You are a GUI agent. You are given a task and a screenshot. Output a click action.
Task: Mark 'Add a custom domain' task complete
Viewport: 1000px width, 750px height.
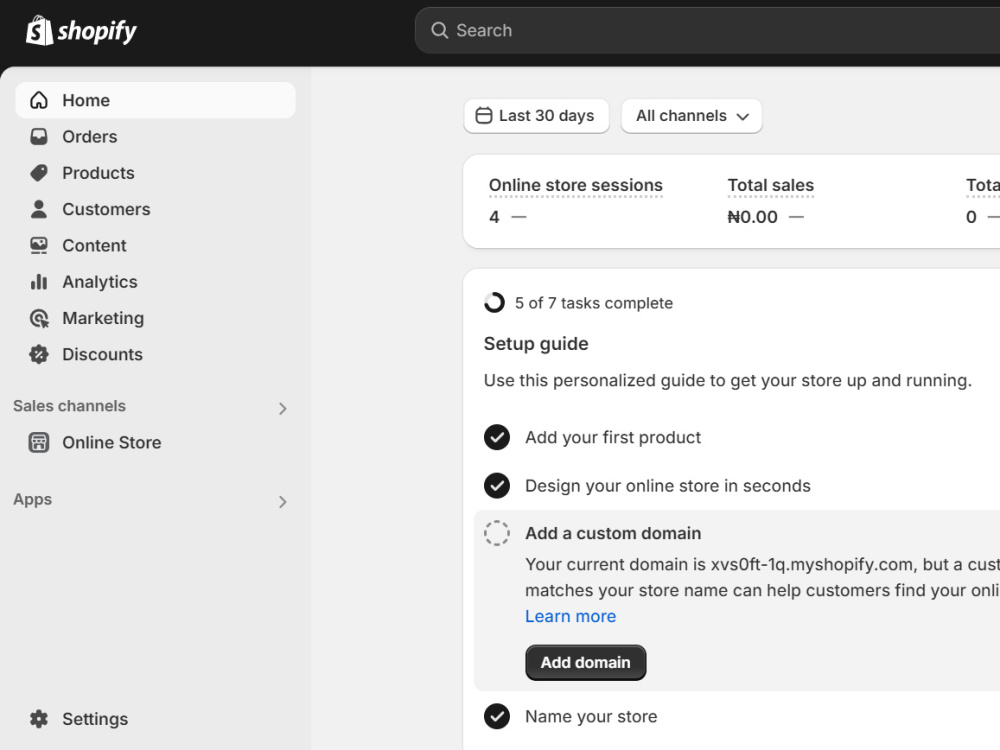coord(497,533)
